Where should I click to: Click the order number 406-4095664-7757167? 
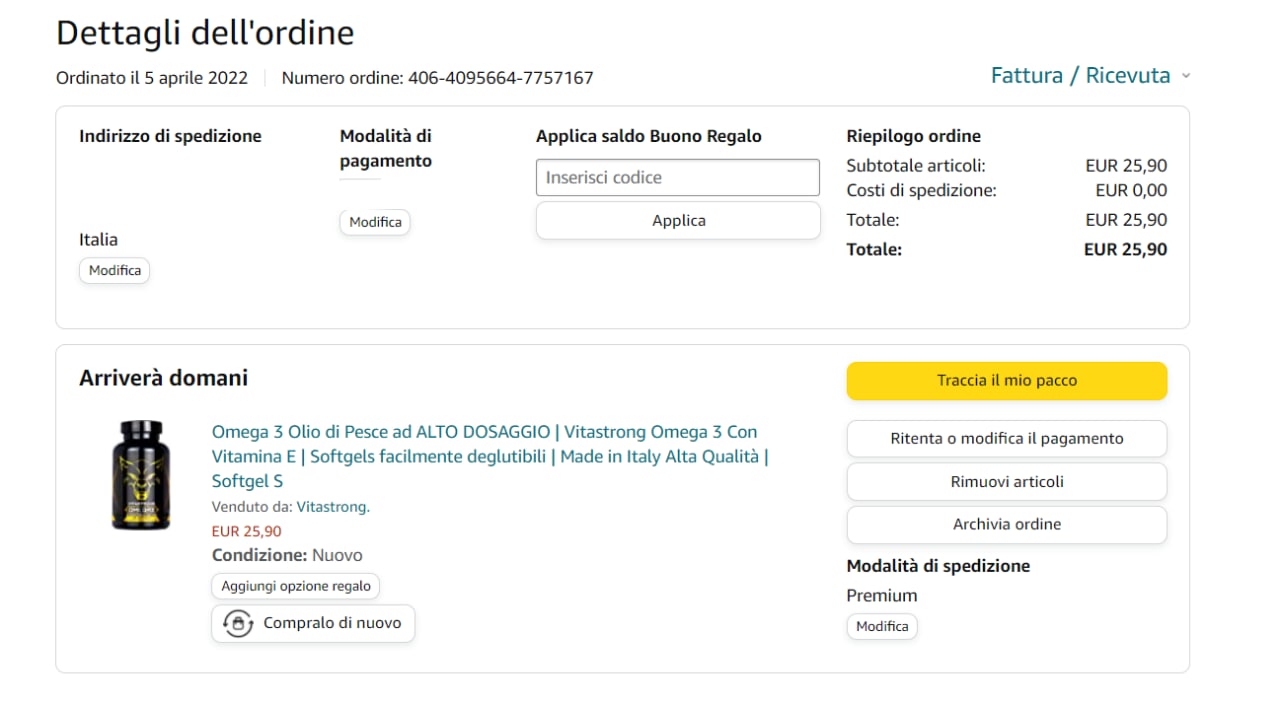pos(500,78)
